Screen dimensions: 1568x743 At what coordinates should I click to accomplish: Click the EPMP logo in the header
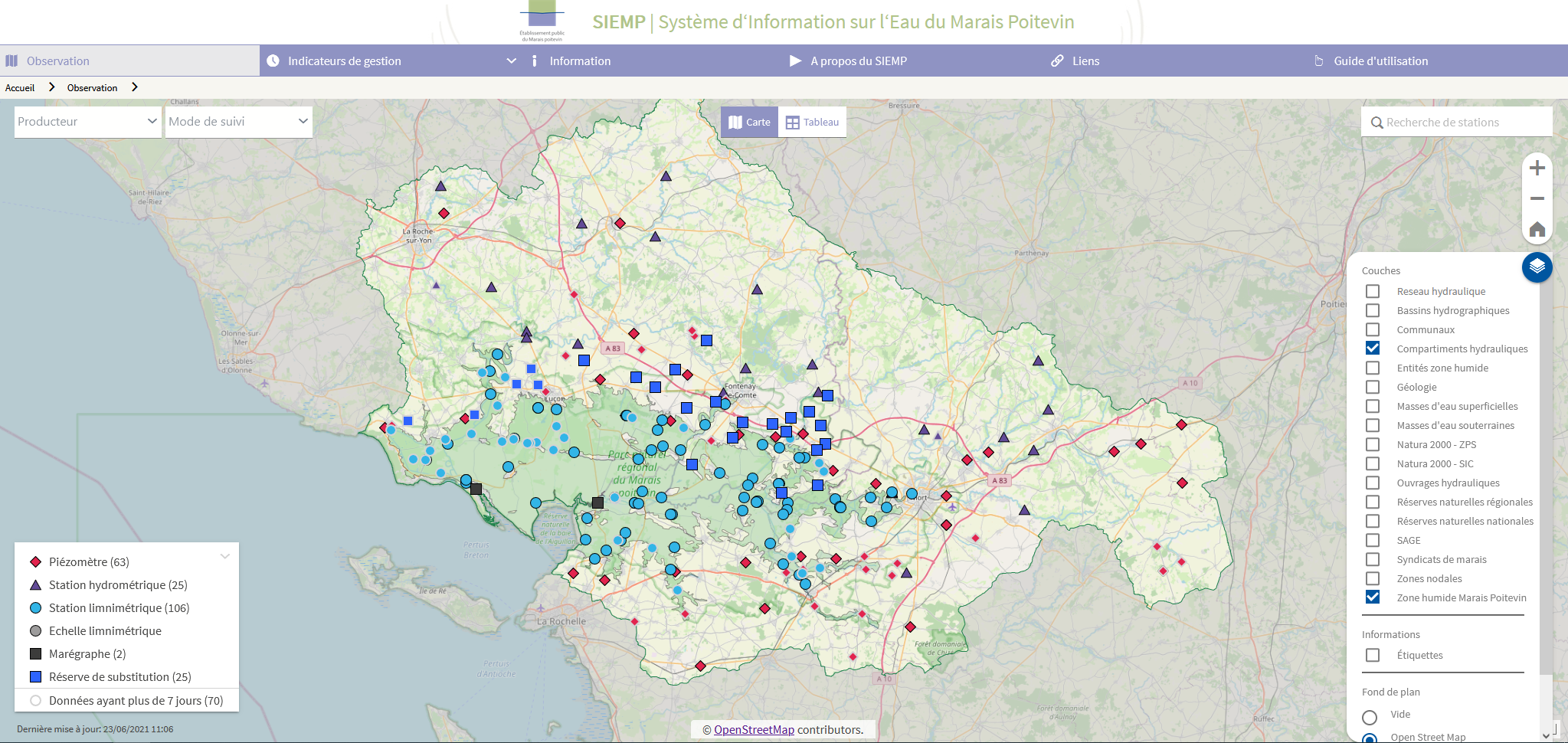[542, 21]
